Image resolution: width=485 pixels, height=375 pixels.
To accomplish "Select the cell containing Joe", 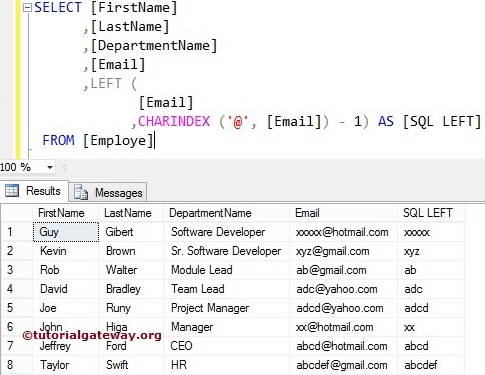I will tap(66, 308).
